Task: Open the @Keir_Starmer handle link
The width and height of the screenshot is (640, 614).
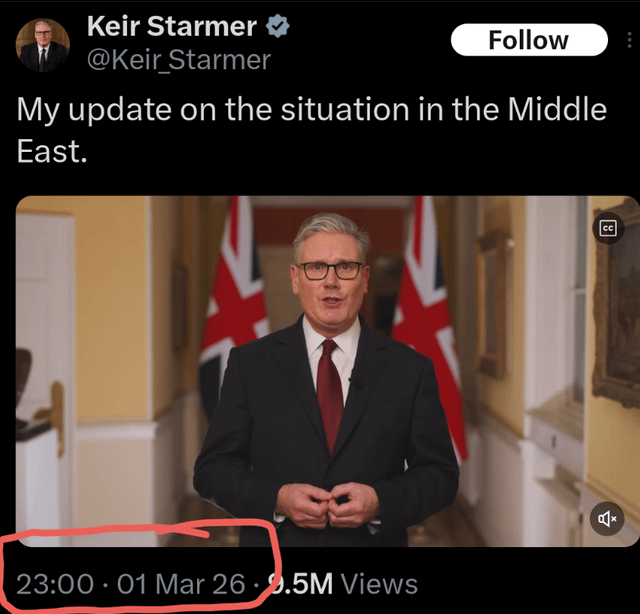Action: coord(179,60)
